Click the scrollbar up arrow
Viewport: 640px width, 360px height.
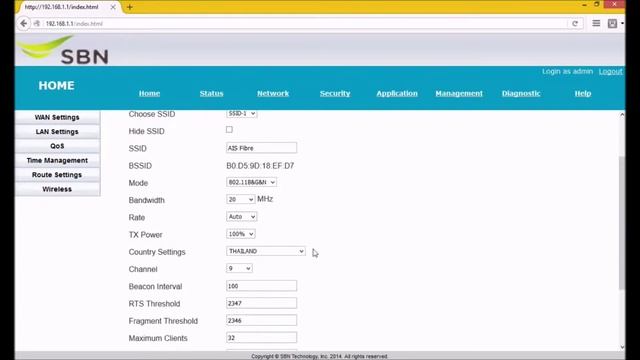pos(622,115)
